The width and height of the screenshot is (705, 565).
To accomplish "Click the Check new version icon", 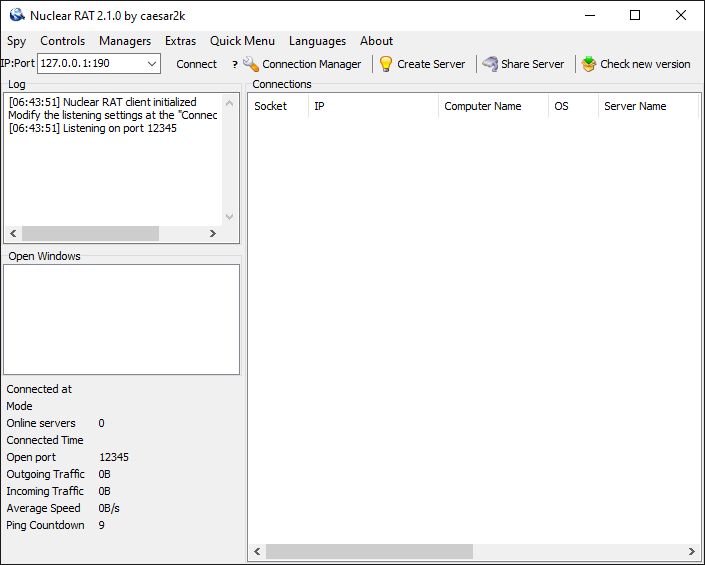I will [589, 64].
